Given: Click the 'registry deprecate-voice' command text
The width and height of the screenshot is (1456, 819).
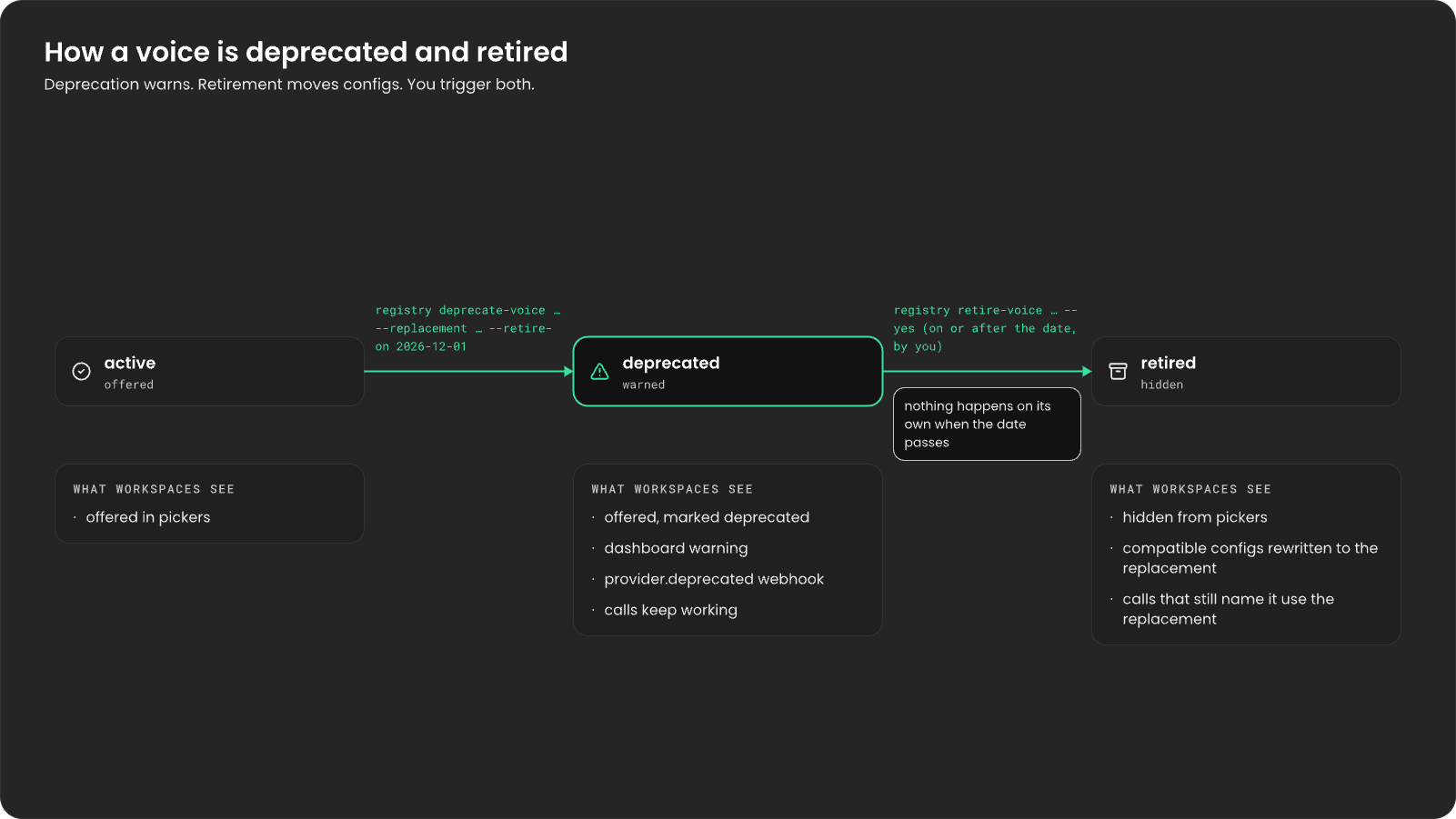Looking at the screenshot, I should coord(467,328).
